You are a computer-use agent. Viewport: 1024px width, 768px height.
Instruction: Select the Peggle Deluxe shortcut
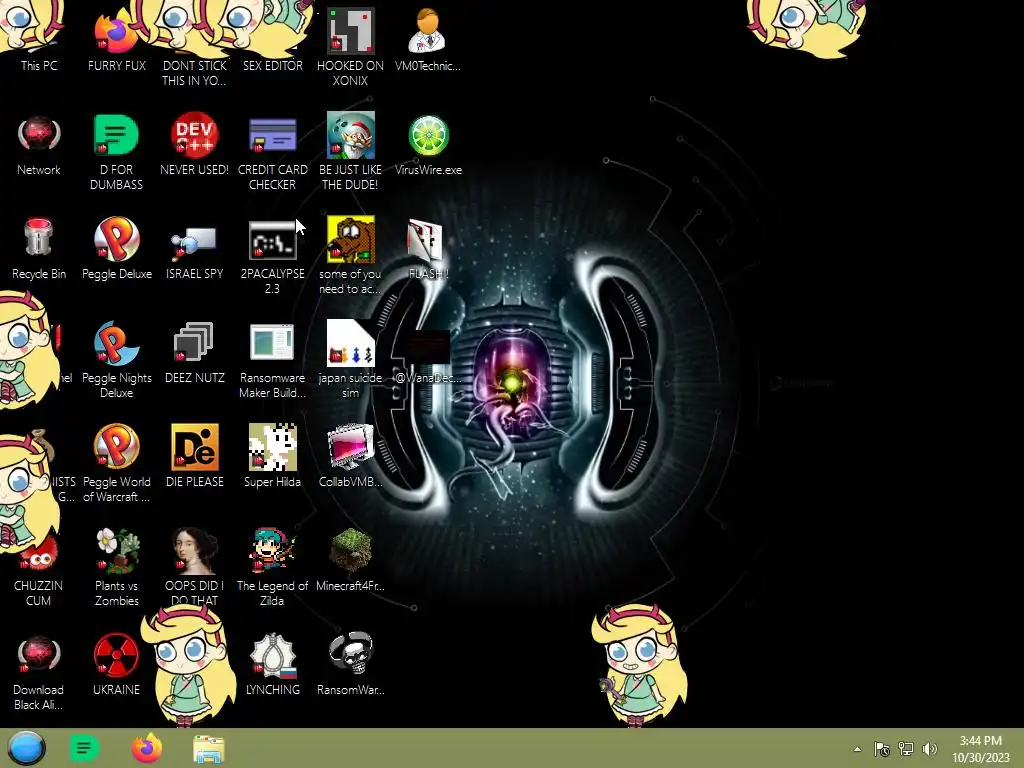(116, 250)
